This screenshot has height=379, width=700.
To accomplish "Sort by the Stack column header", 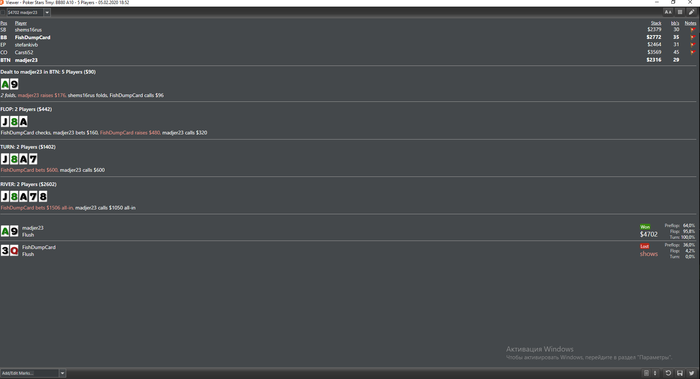I will [x=656, y=23].
